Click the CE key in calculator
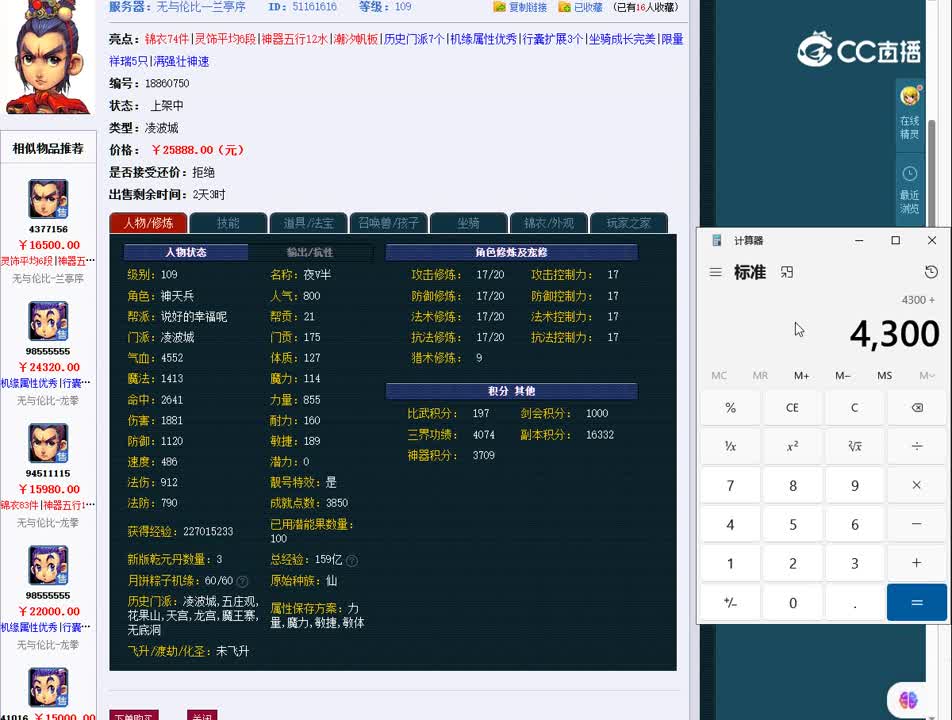Screen dimensions: 952x720 [792, 407]
